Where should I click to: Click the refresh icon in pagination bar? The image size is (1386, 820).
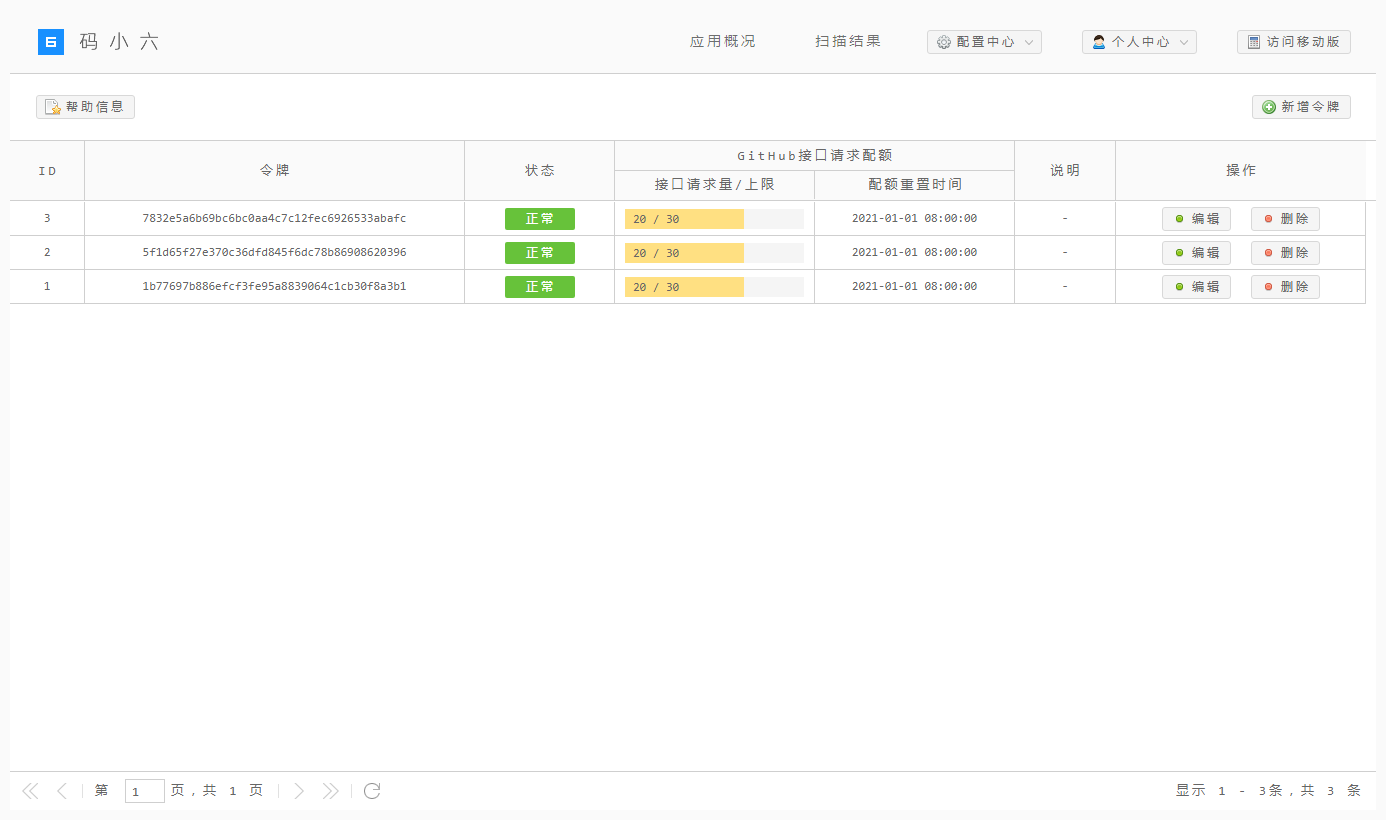click(x=372, y=791)
